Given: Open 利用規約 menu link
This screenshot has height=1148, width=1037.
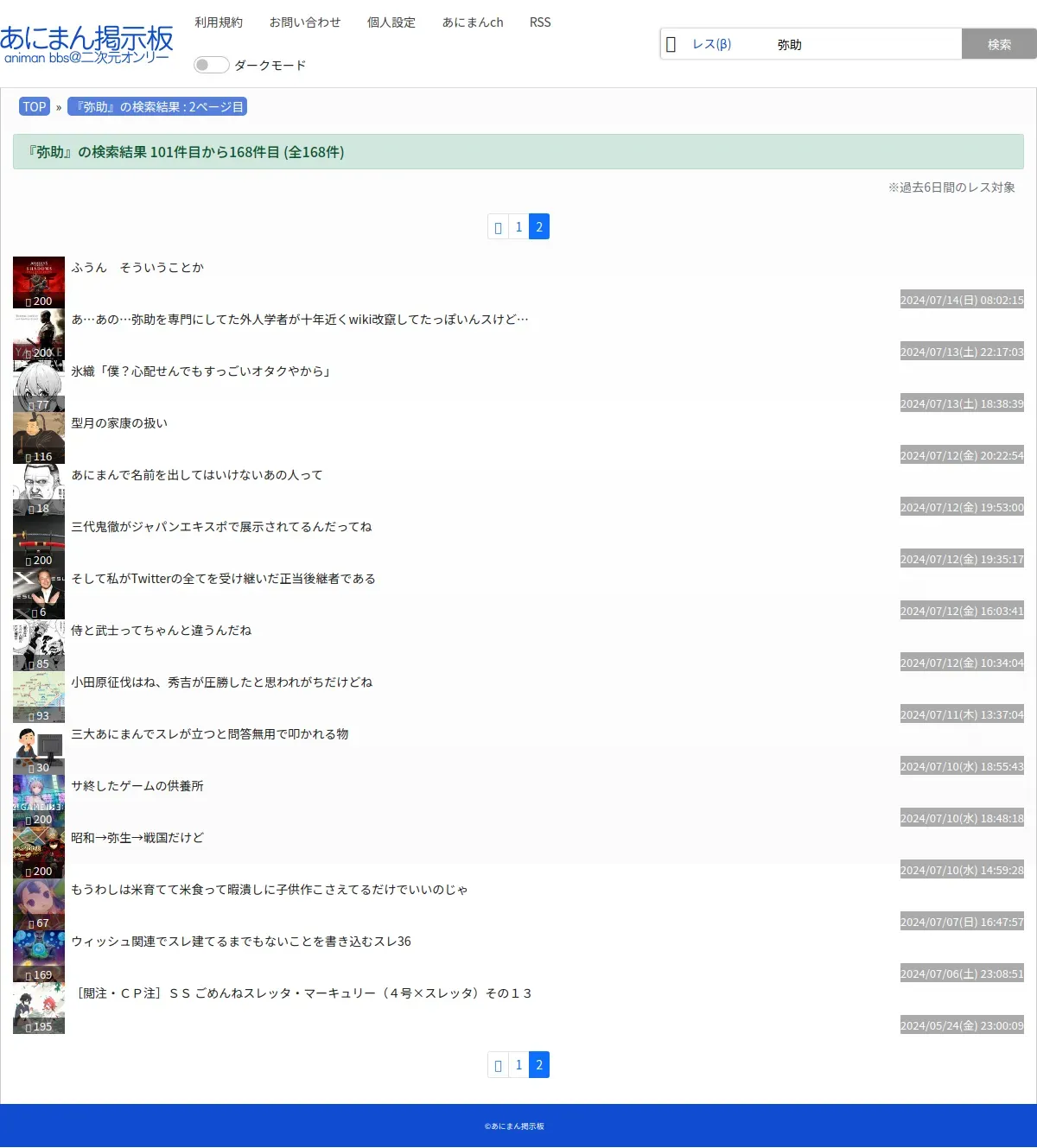Looking at the screenshot, I should point(219,22).
